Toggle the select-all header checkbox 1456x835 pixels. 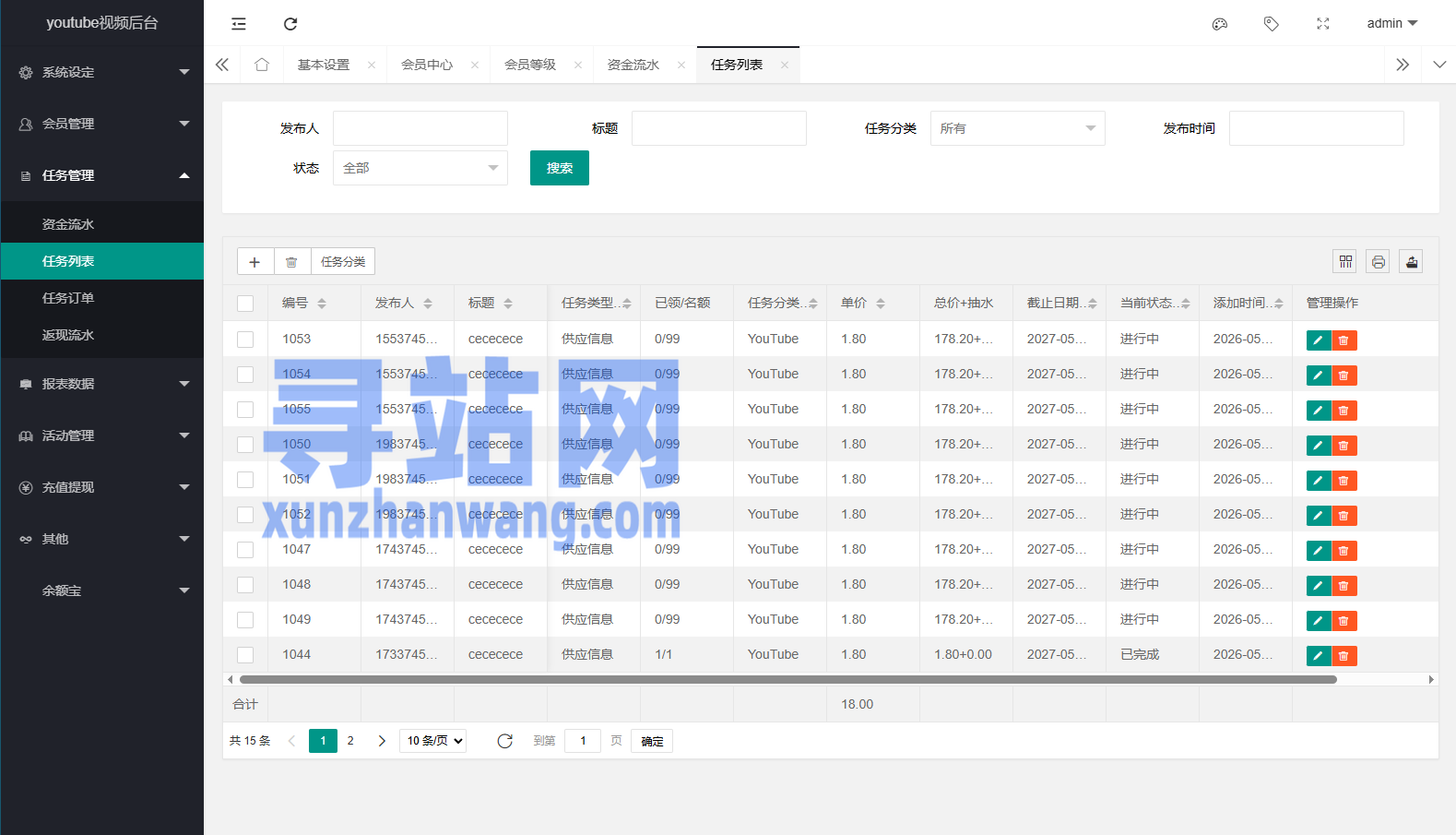(x=245, y=304)
